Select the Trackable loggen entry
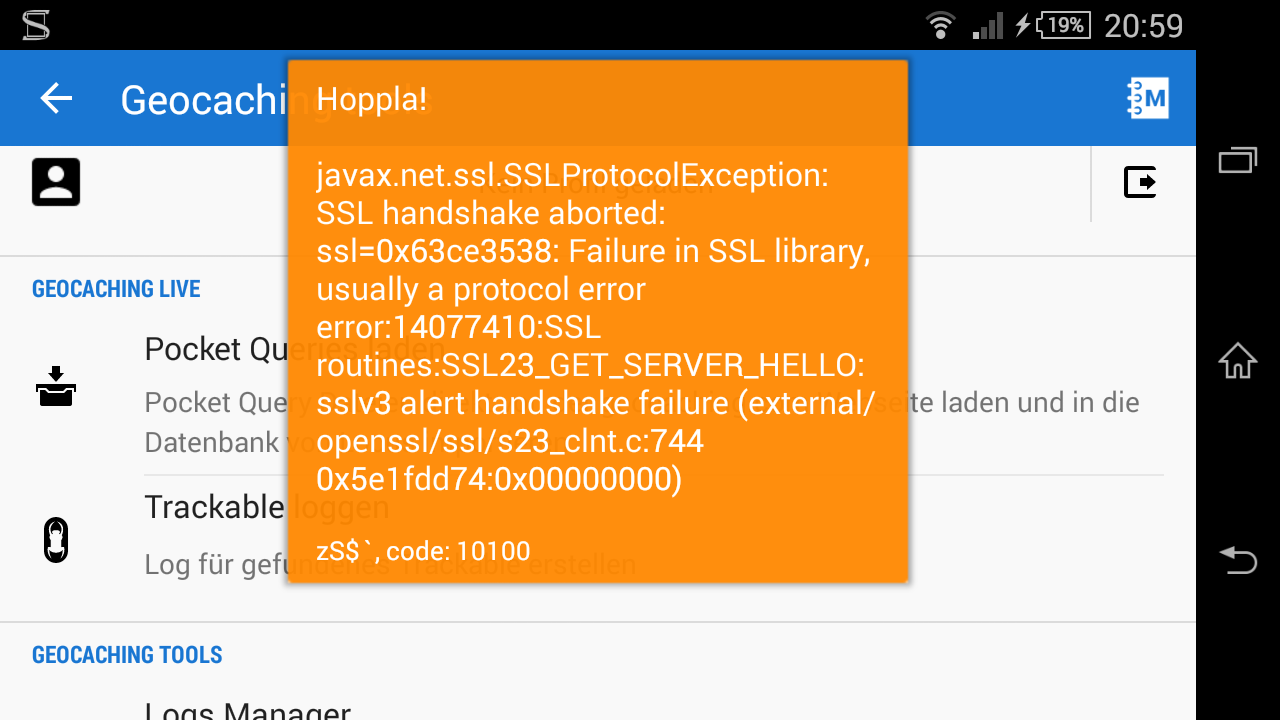Viewport: 1280px width, 720px height. pos(215,508)
